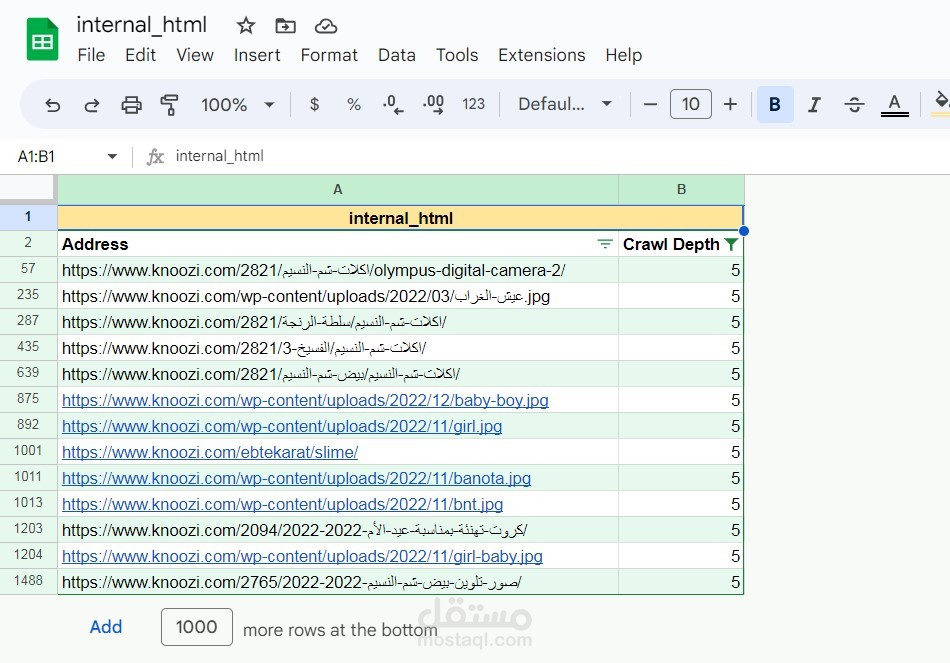Select the merged internal_html title cell

(x=400, y=218)
